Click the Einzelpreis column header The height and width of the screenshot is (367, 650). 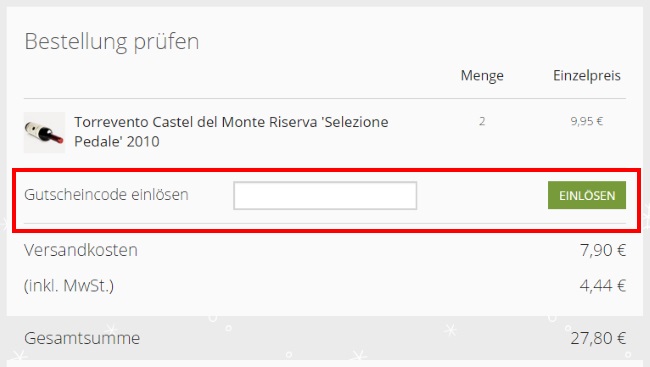(x=587, y=75)
